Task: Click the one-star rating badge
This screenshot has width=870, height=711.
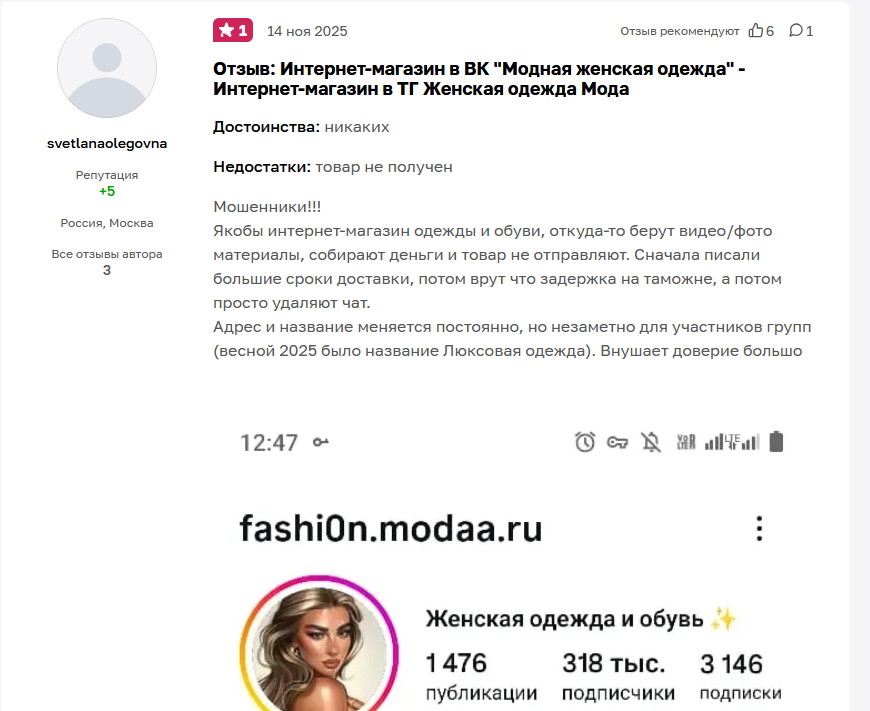Action: [x=233, y=31]
